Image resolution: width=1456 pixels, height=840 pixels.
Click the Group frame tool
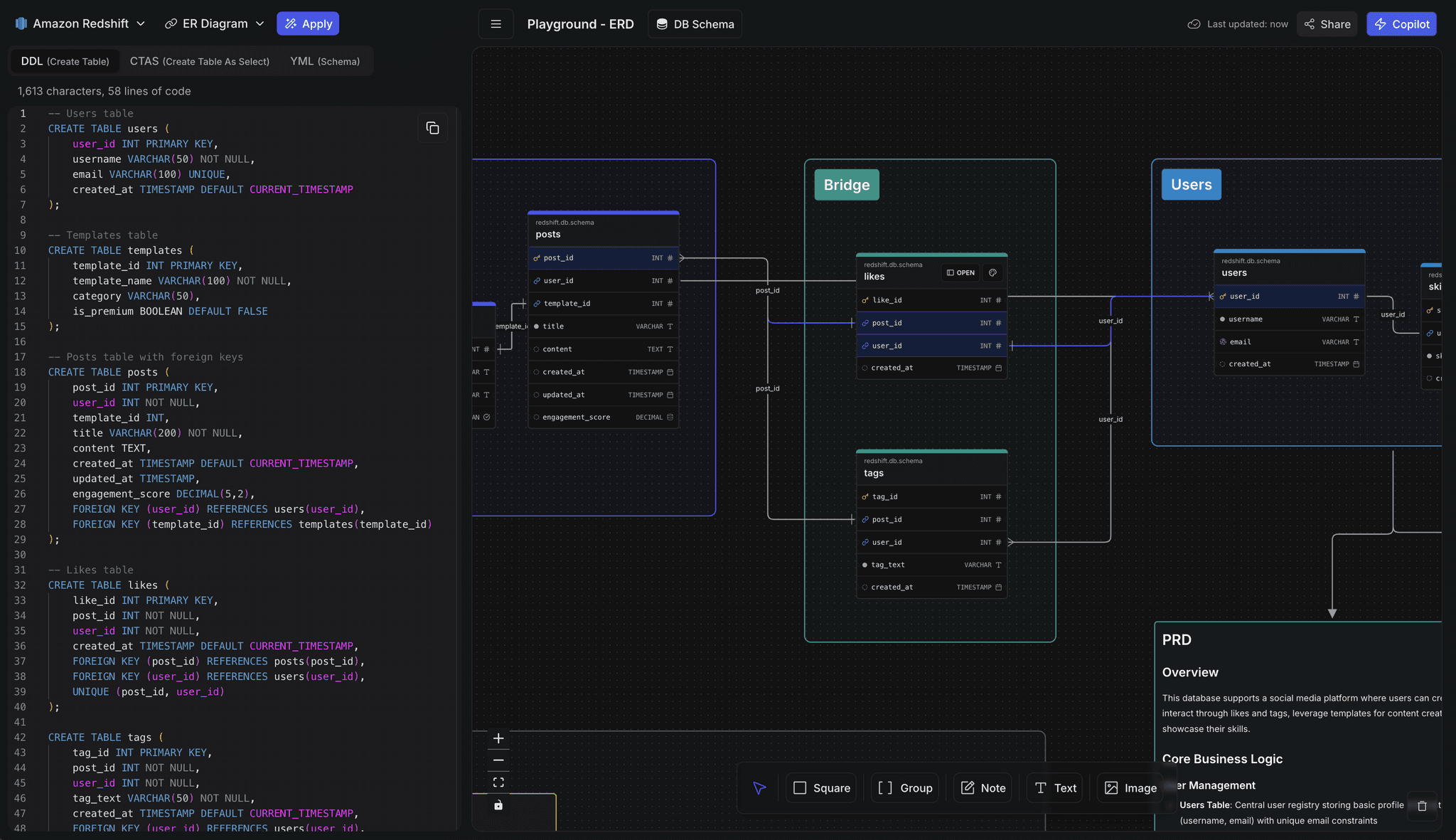(904, 787)
